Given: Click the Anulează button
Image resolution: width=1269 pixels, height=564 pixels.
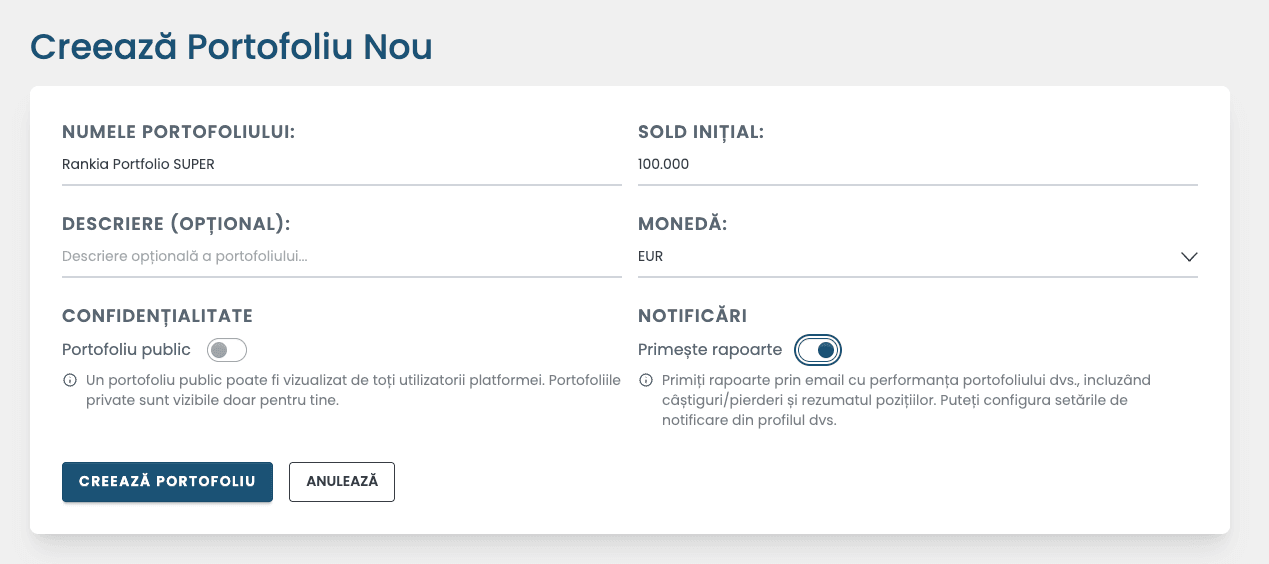Looking at the screenshot, I should 342,481.
